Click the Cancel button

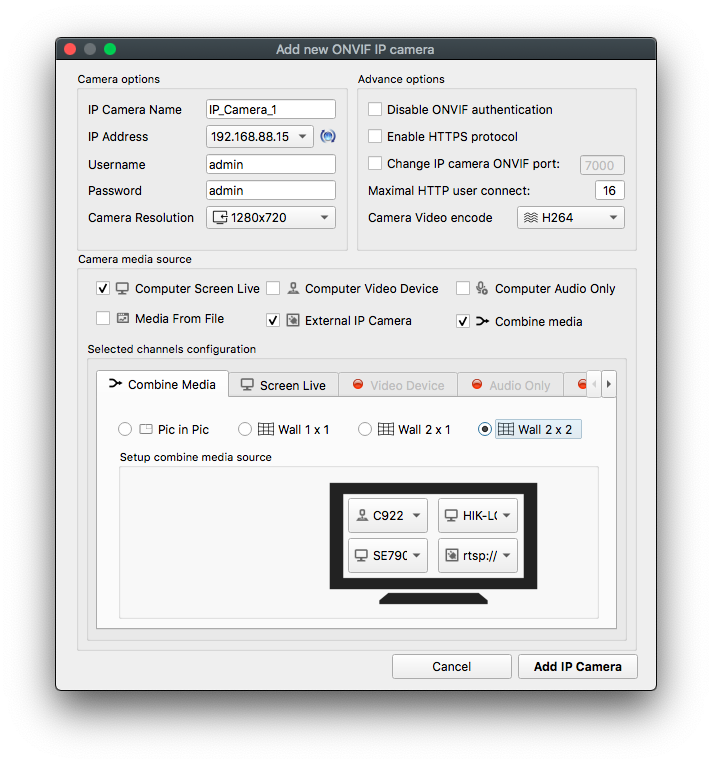(x=451, y=667)
